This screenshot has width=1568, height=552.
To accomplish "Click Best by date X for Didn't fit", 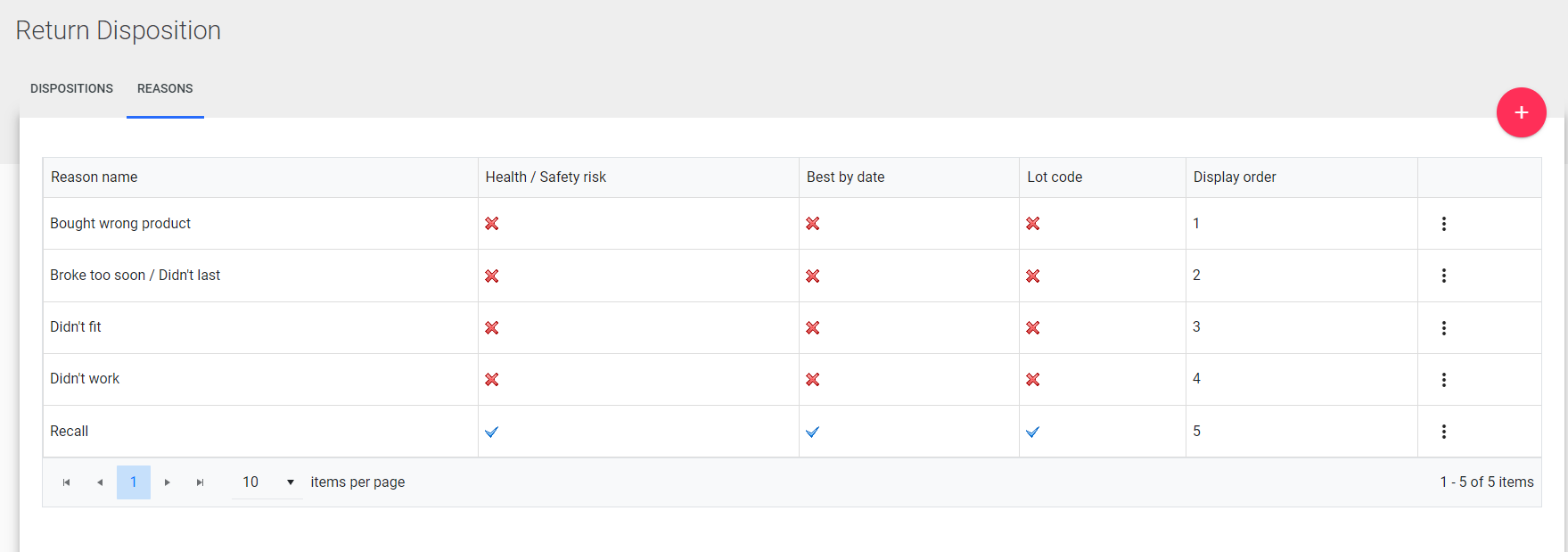I will (x=813, y=328).
